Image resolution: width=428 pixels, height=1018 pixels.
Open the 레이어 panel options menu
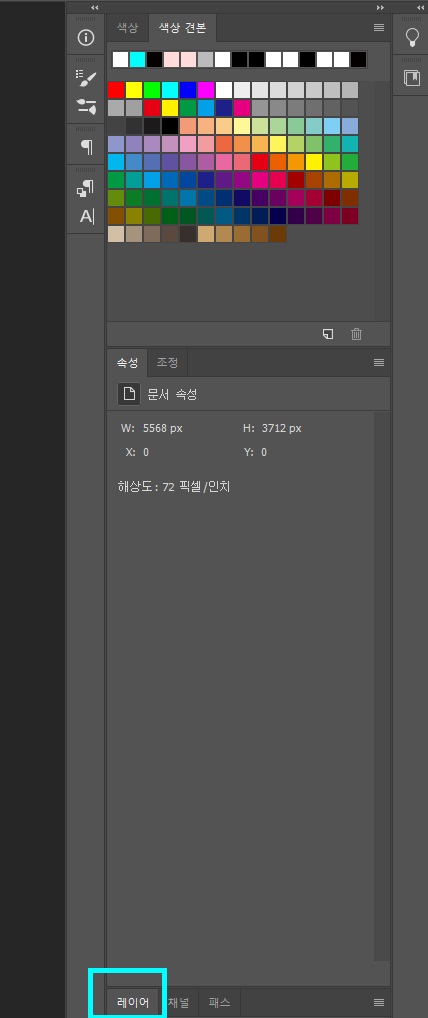(x=379, y=1002)
